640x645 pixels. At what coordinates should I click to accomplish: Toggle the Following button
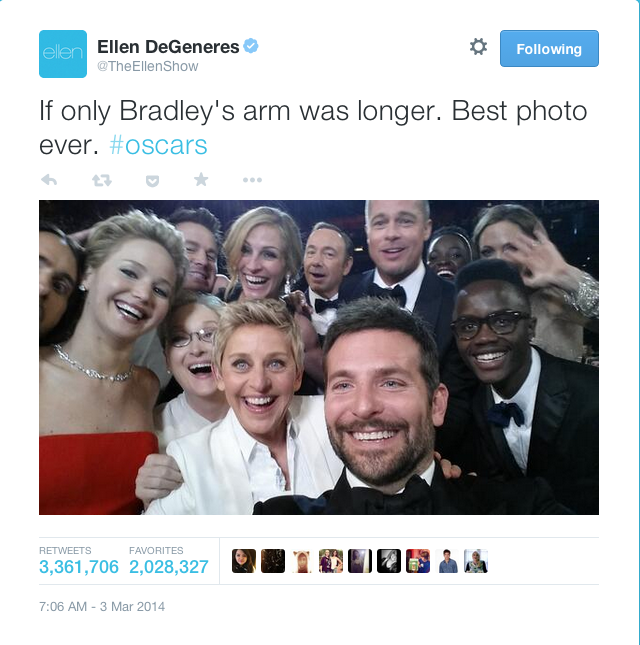[x=549, y=49]
